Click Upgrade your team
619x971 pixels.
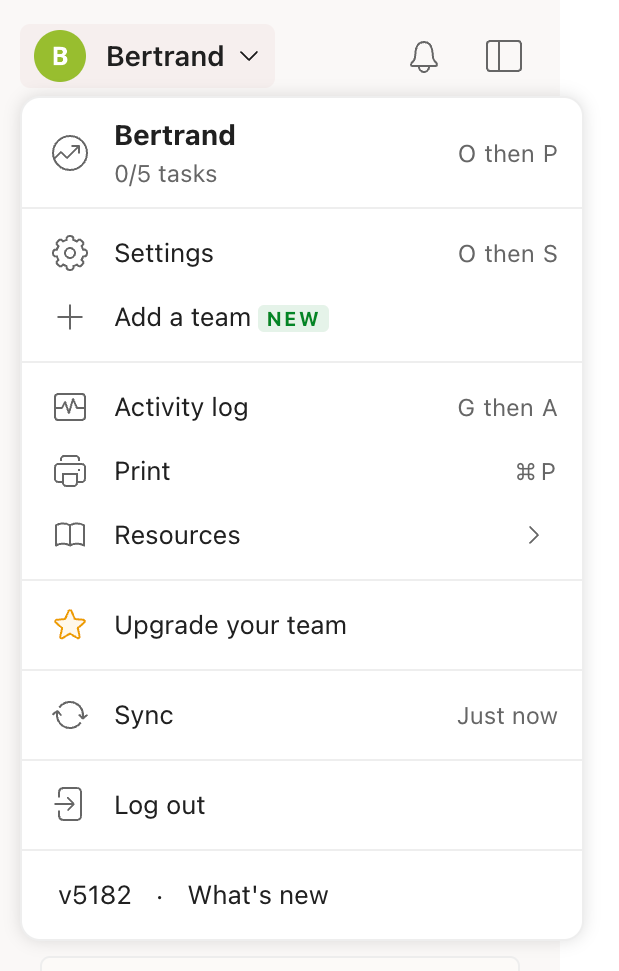click(x=232, y=625)
